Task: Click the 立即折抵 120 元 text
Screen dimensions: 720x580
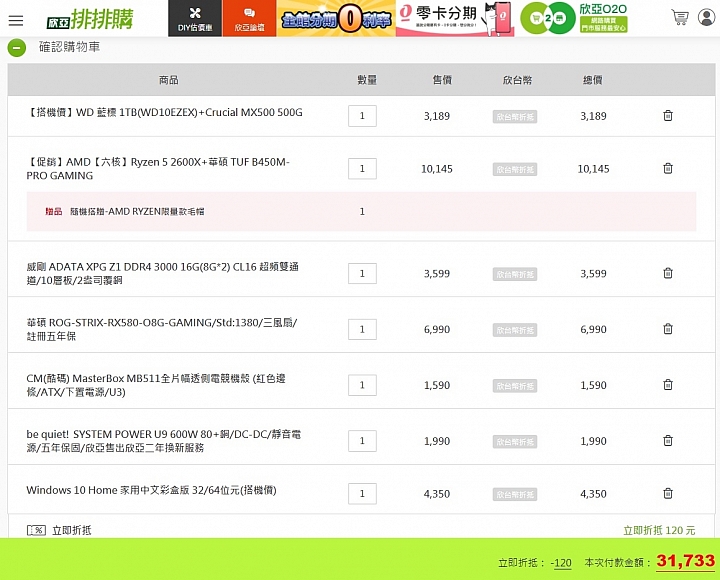Action: [659, 530]
